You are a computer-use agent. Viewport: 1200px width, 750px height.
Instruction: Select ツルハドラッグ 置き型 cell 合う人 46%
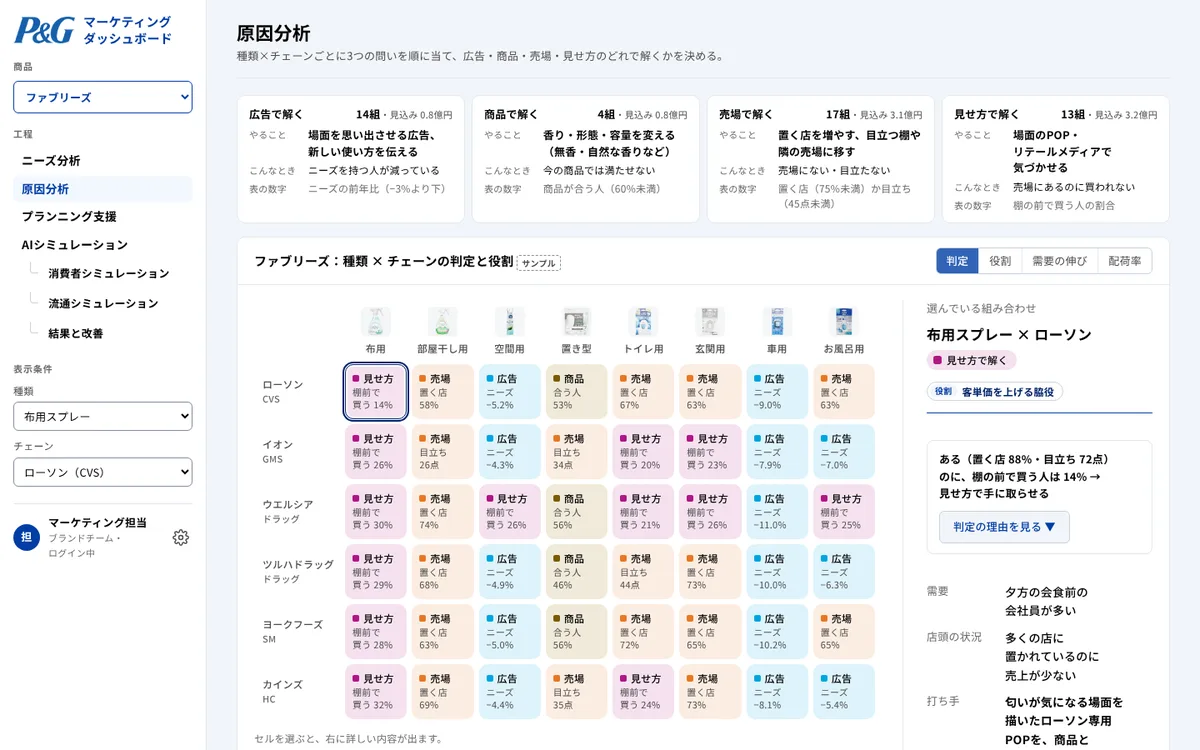tap(577, 572)
